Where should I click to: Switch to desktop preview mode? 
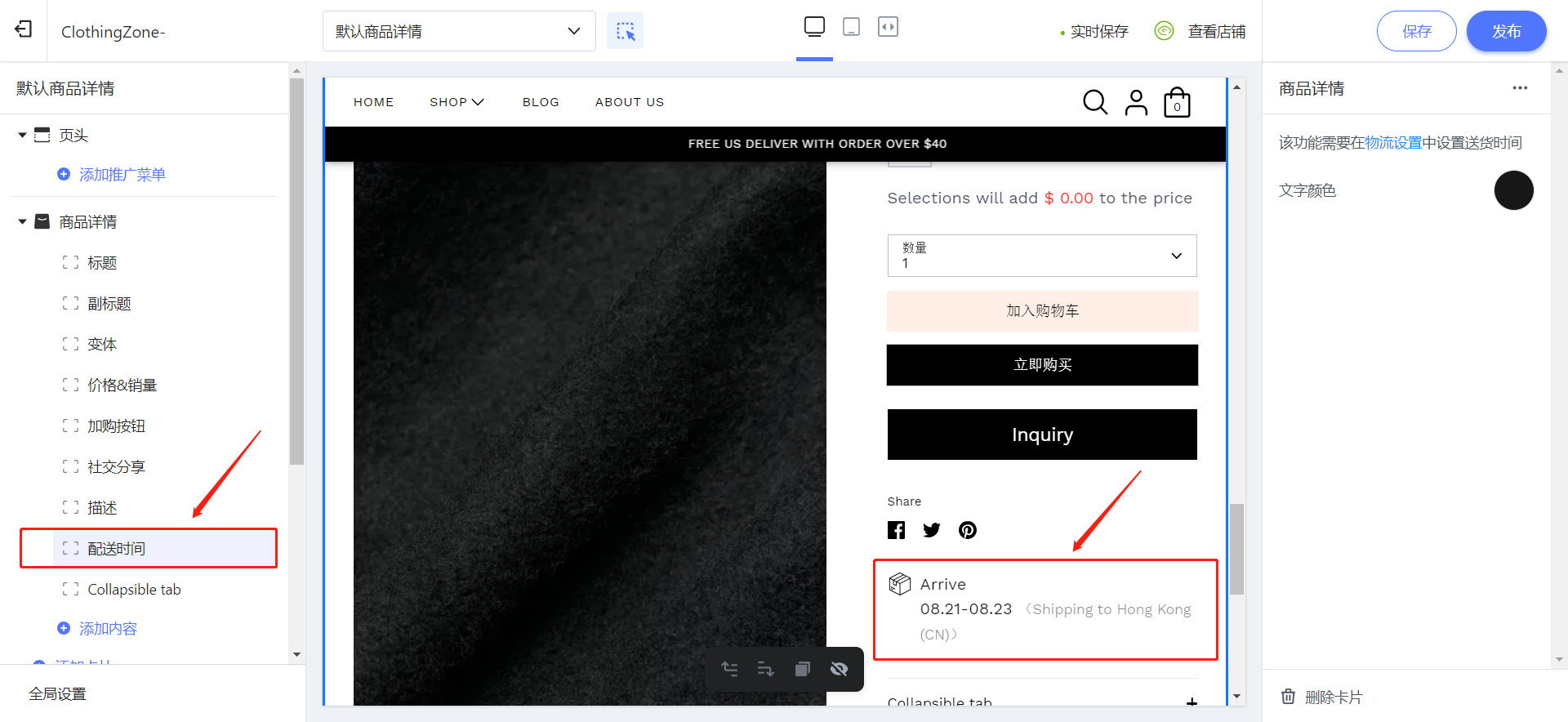point(814,27)
